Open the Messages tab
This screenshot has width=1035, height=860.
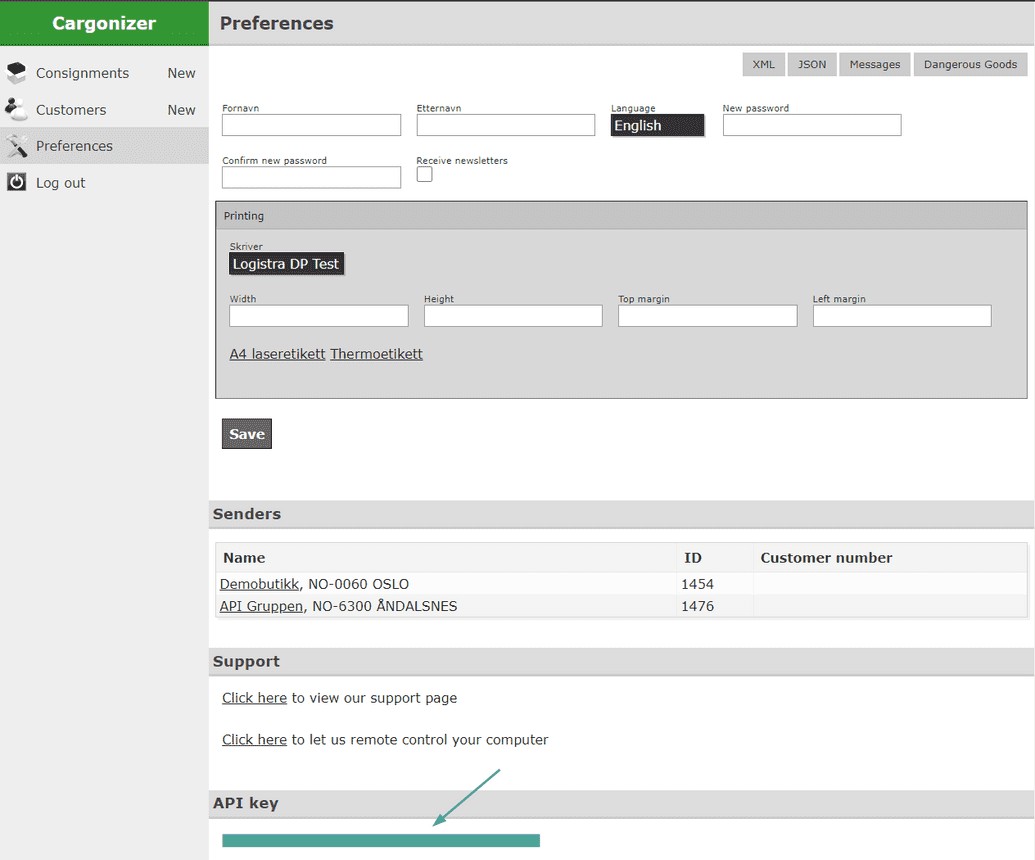[x=875, y=64]
